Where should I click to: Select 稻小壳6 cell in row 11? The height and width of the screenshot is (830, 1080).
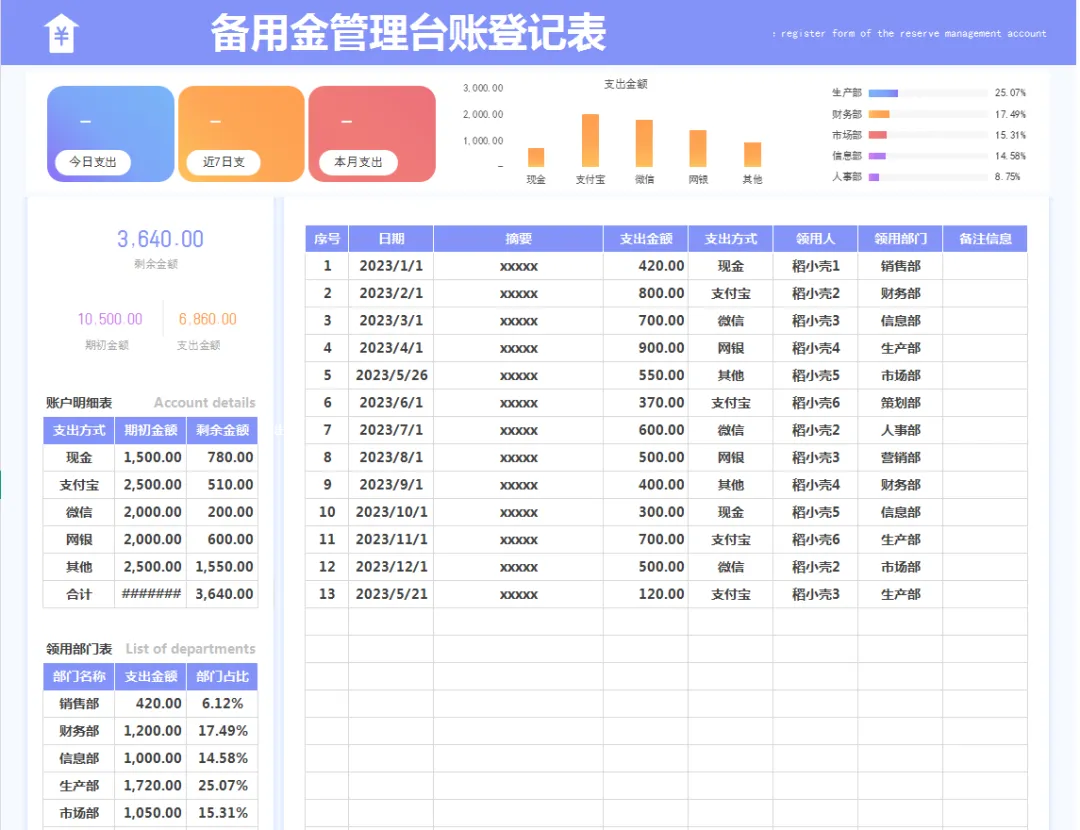click(815, 539)
